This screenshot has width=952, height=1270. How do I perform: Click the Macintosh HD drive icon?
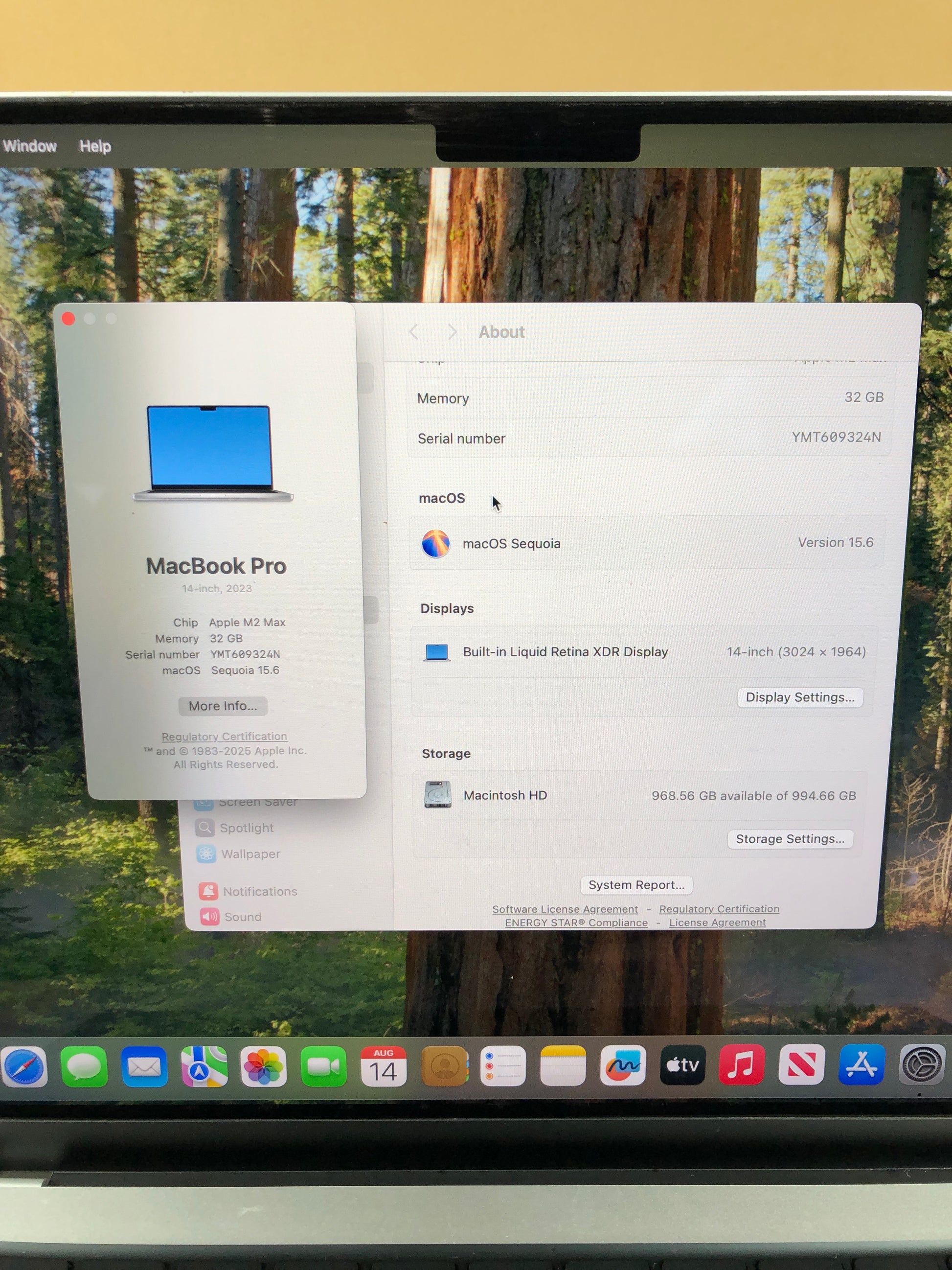pos(437,795)
